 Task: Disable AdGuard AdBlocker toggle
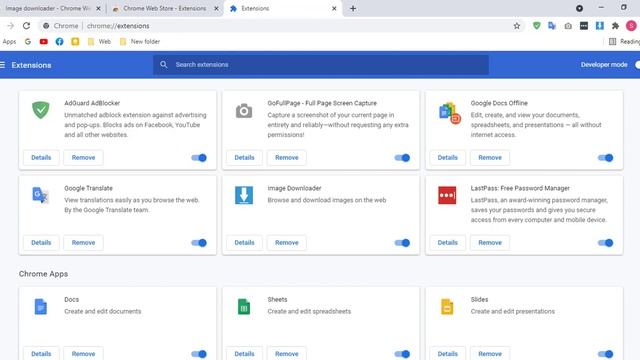click(x=199, y=158)
